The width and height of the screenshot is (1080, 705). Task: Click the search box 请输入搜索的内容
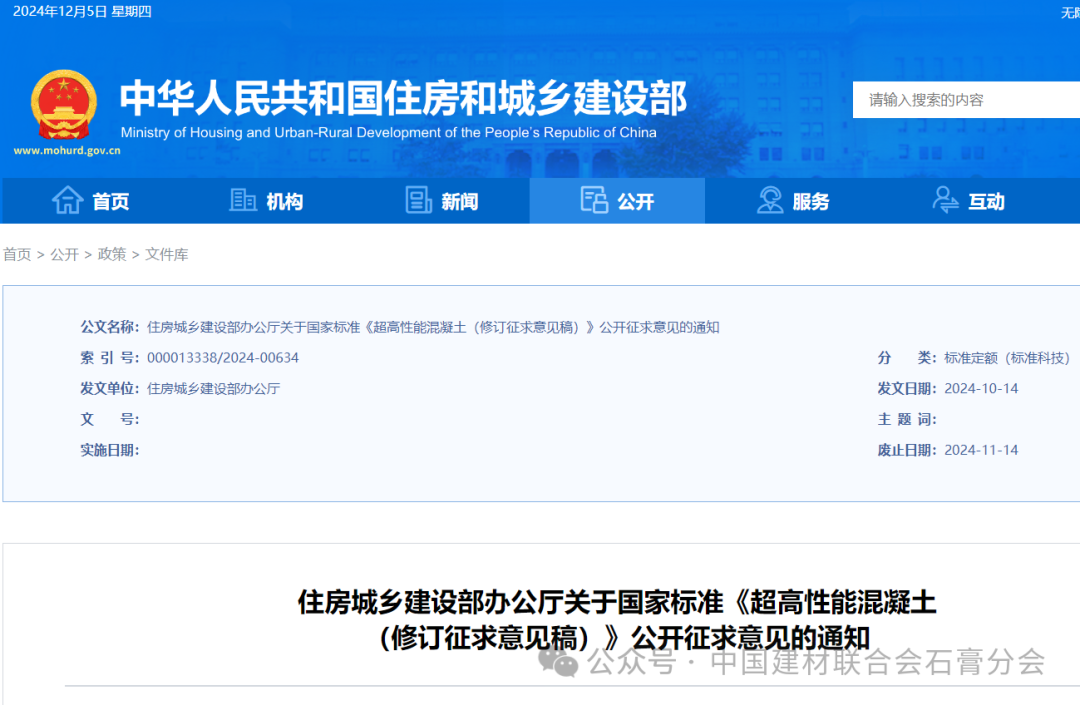coord(966,100)
